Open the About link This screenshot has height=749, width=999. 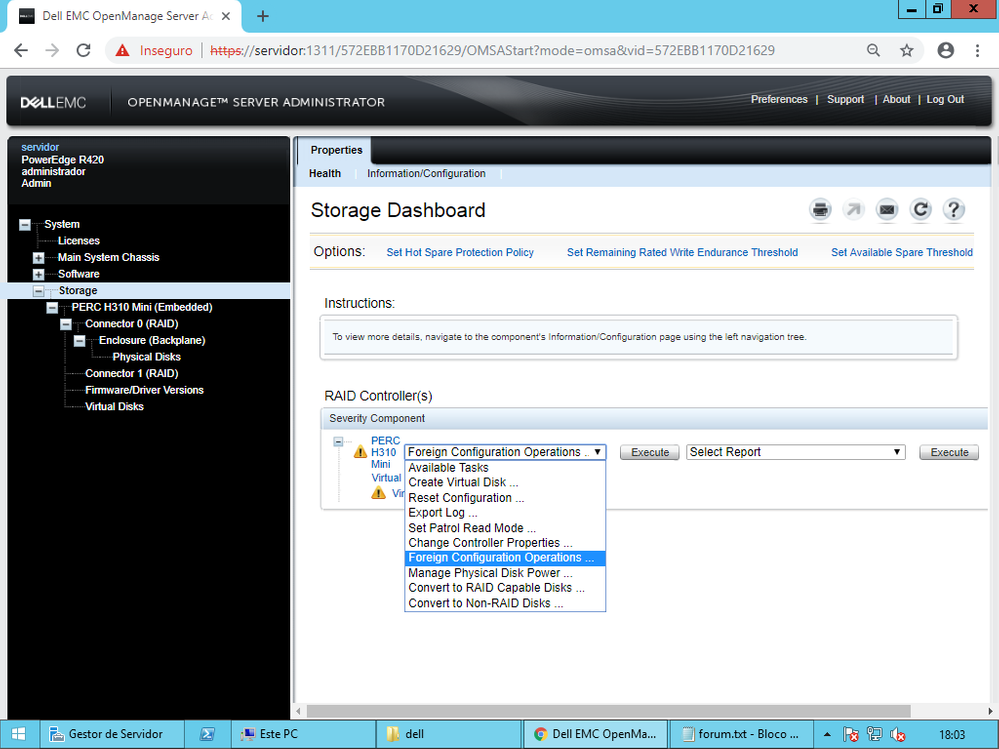tap(896, 99)
